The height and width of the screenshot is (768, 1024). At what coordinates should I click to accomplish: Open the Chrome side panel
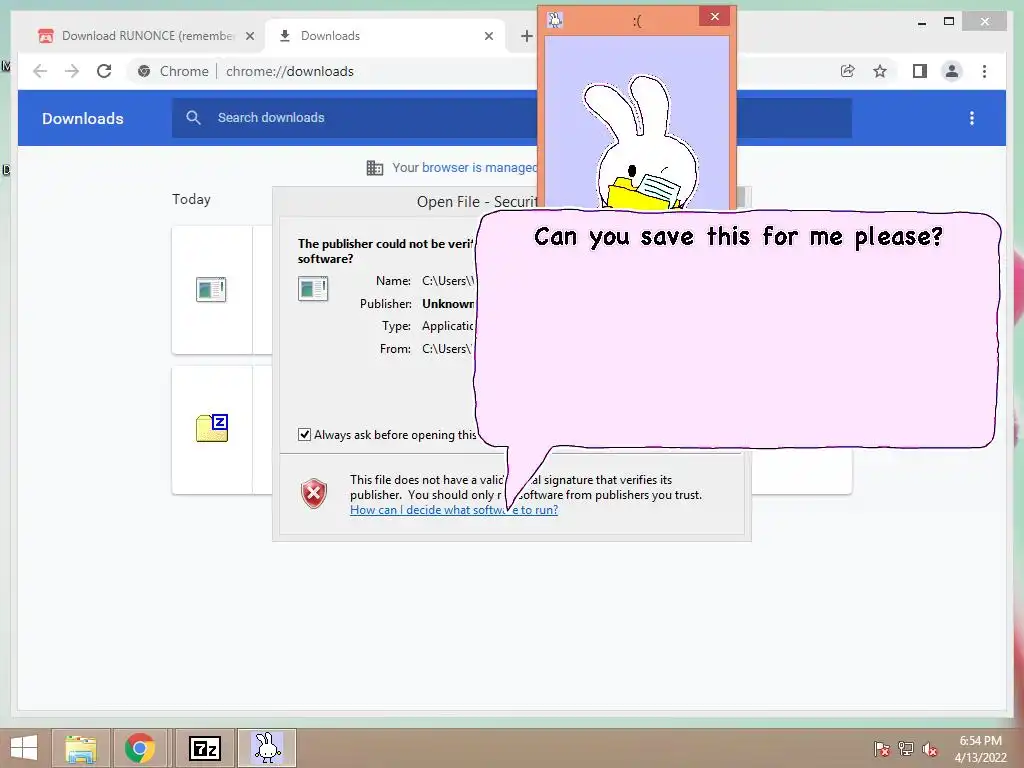(920, 71)
